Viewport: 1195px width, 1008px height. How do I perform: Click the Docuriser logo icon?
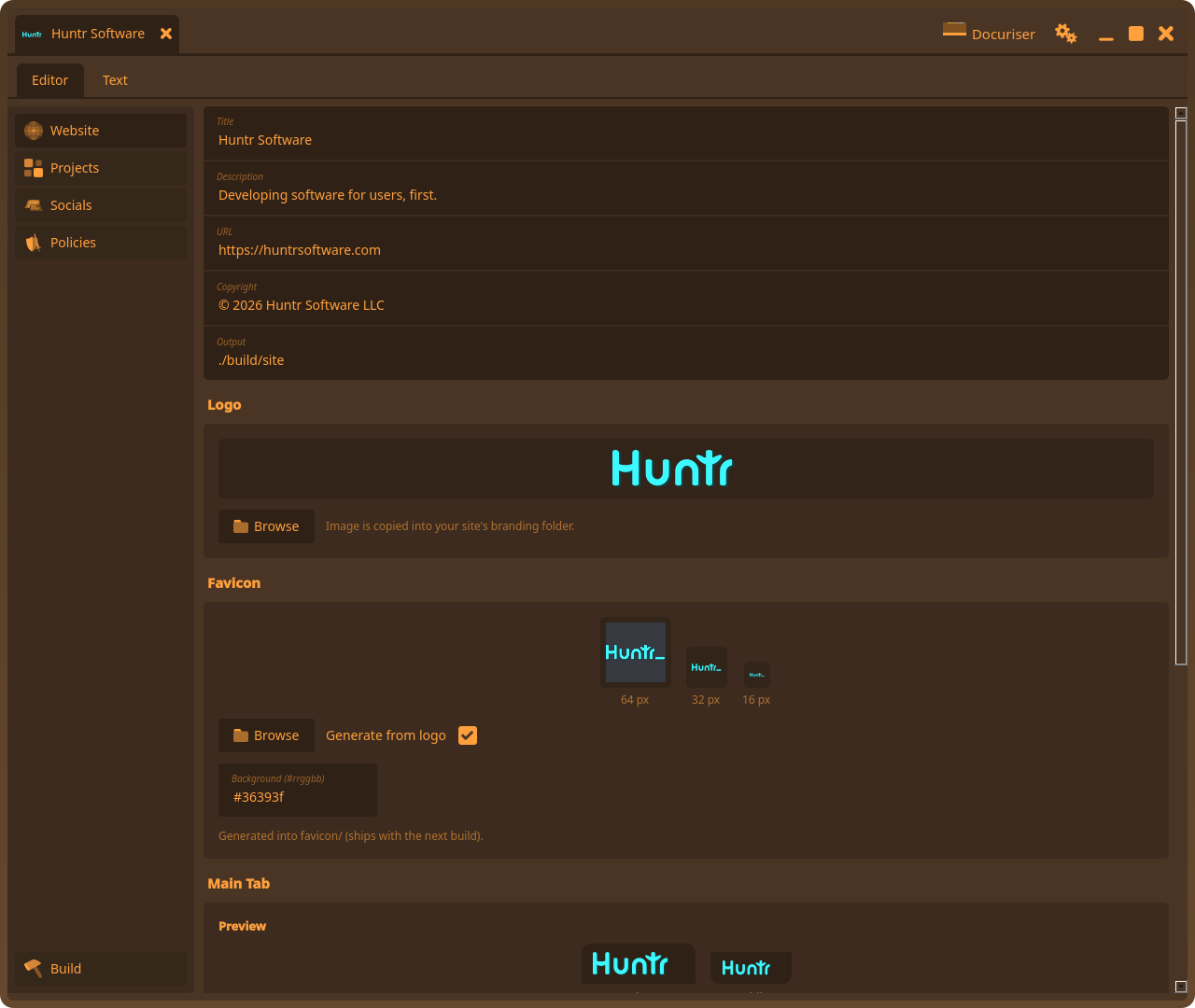954,30
